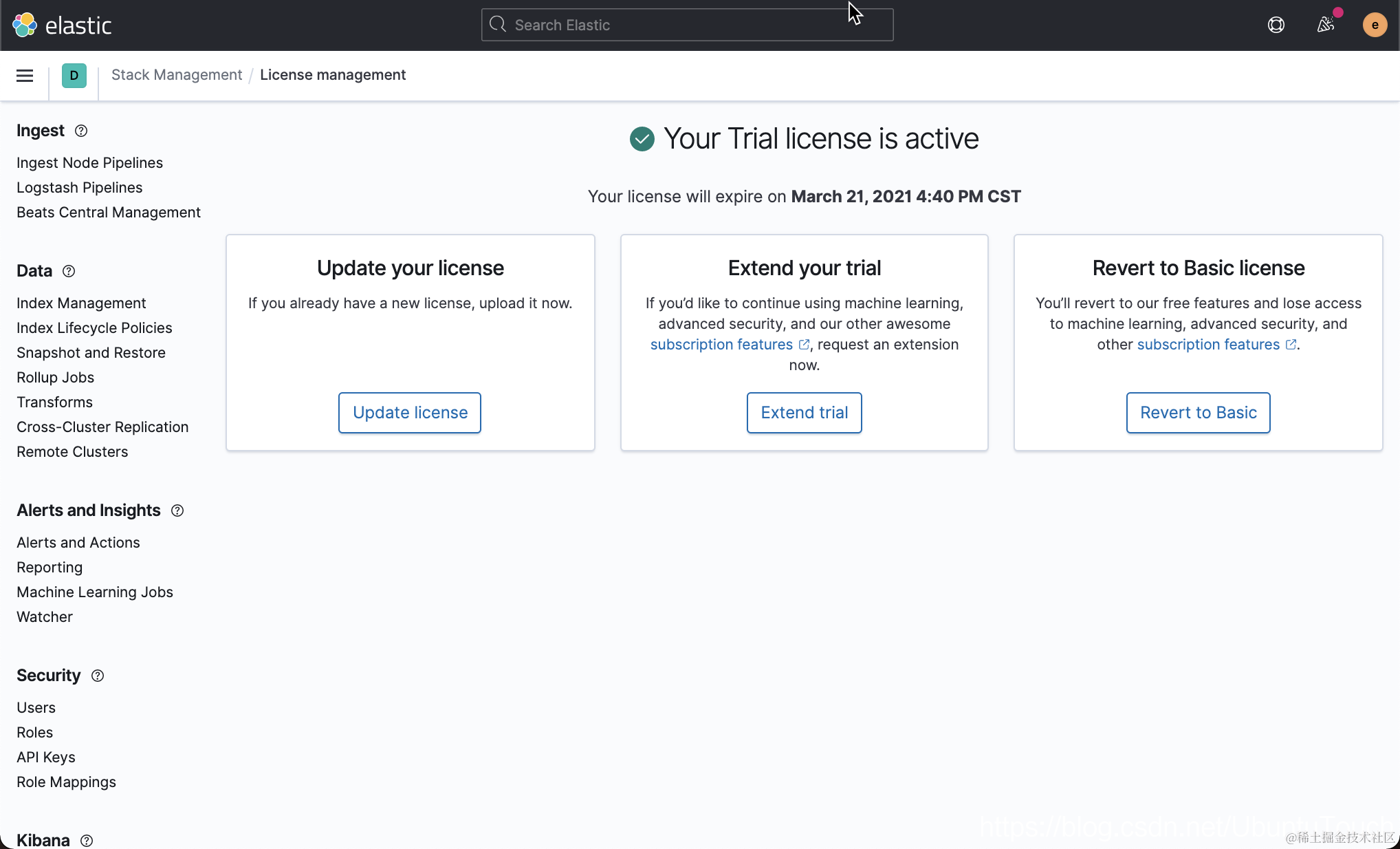Click help icon next to Kibana
Screen dimensions: 1400x849
click(87, 840)
